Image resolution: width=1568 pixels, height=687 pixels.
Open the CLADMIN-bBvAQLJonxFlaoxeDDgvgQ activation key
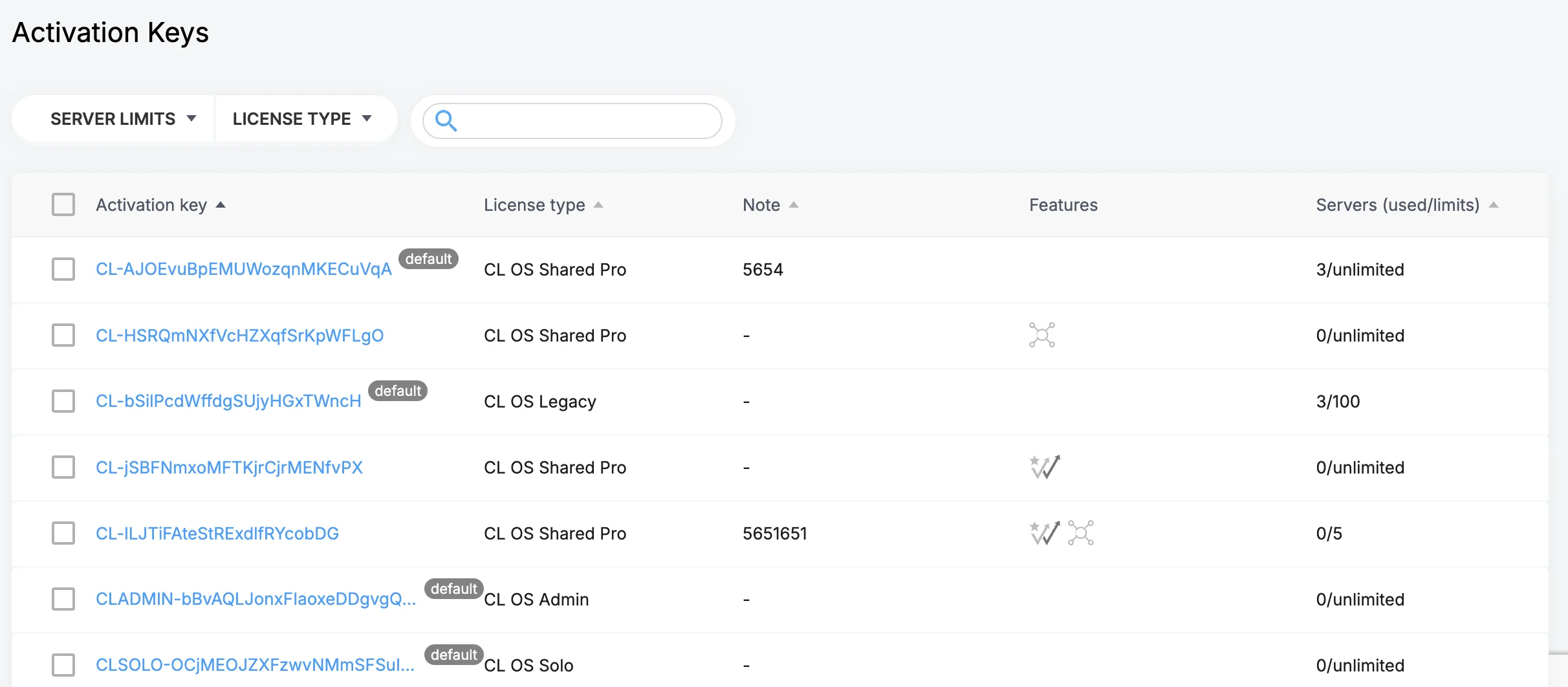tap(256, 599)
